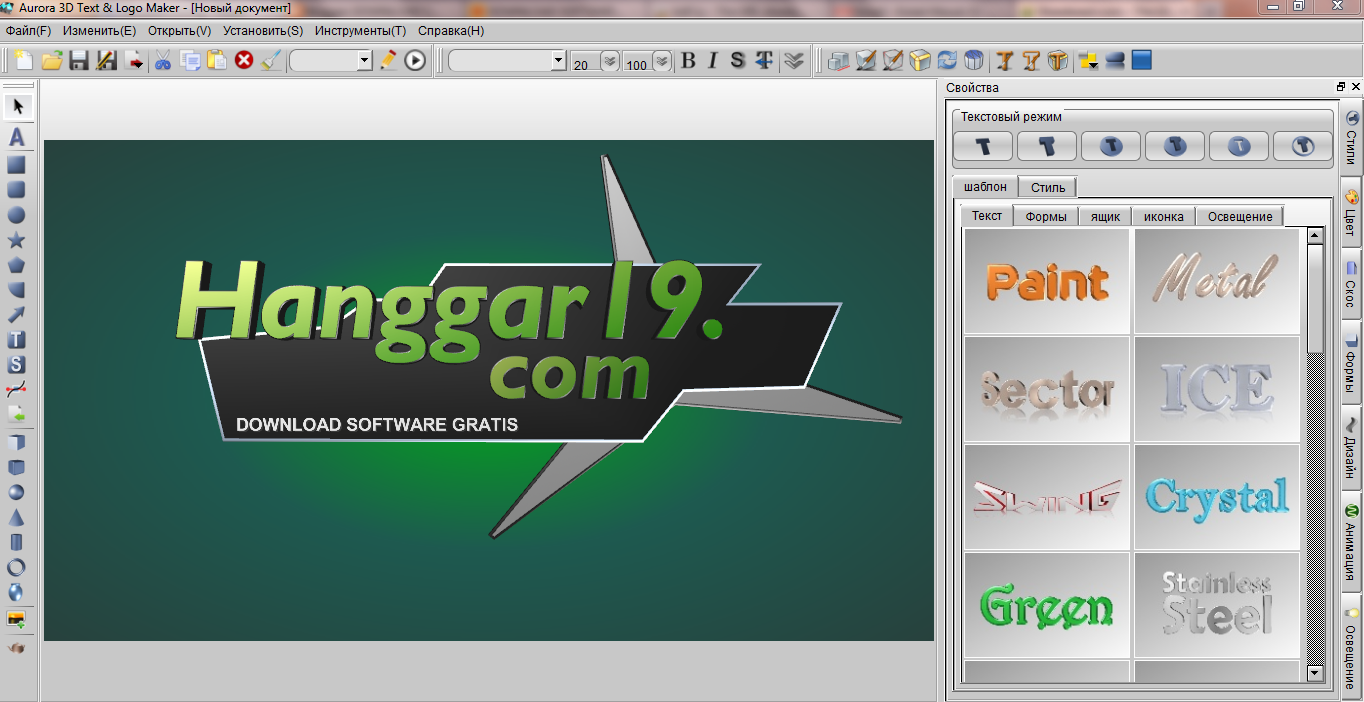The height and width of the screenshot is (702, 1364).
Task: Select the 3D ring torus tool
Action: pos(17,567)
